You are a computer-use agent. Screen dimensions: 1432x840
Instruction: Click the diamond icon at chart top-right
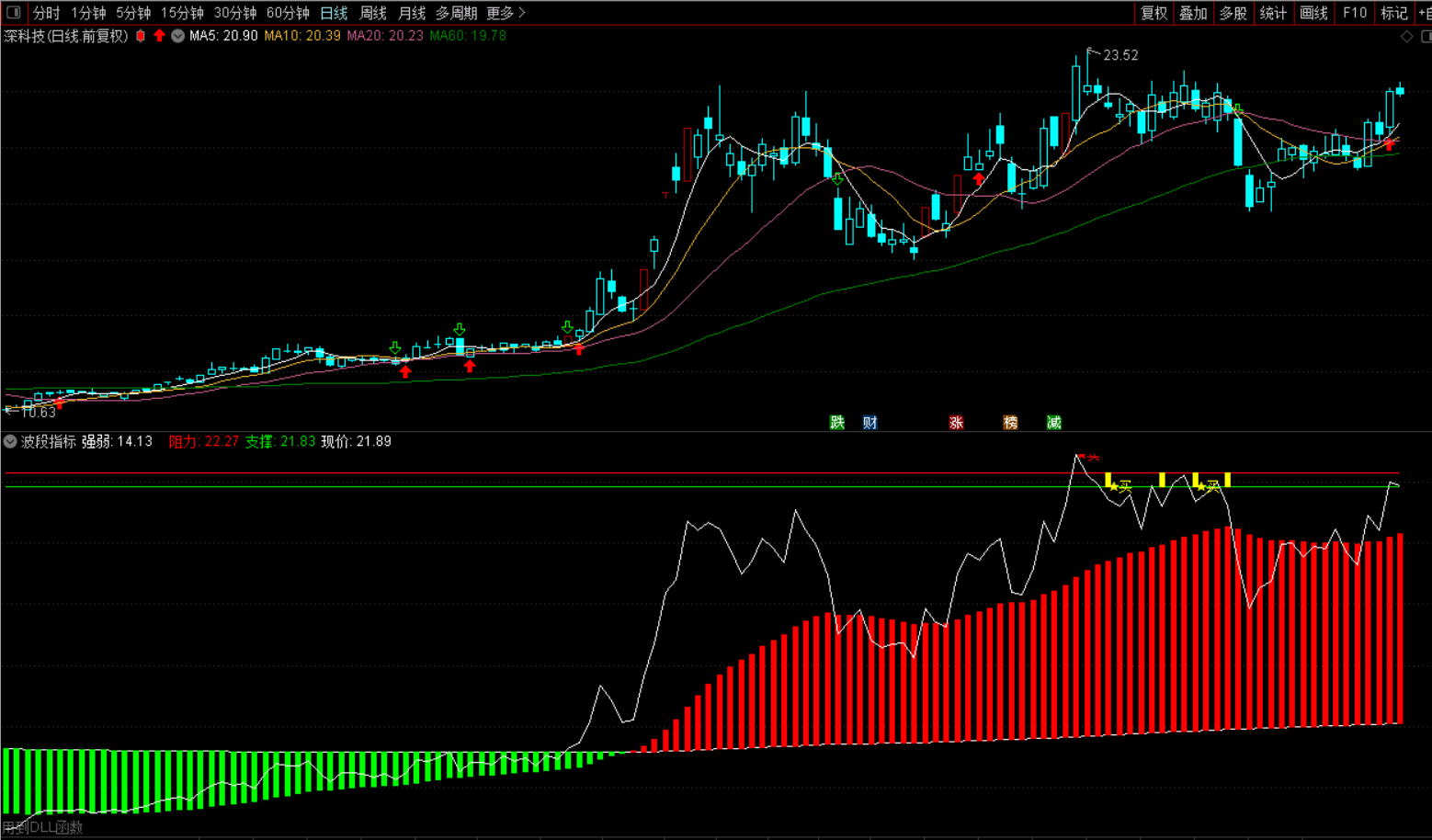[x=1406, y=36]
